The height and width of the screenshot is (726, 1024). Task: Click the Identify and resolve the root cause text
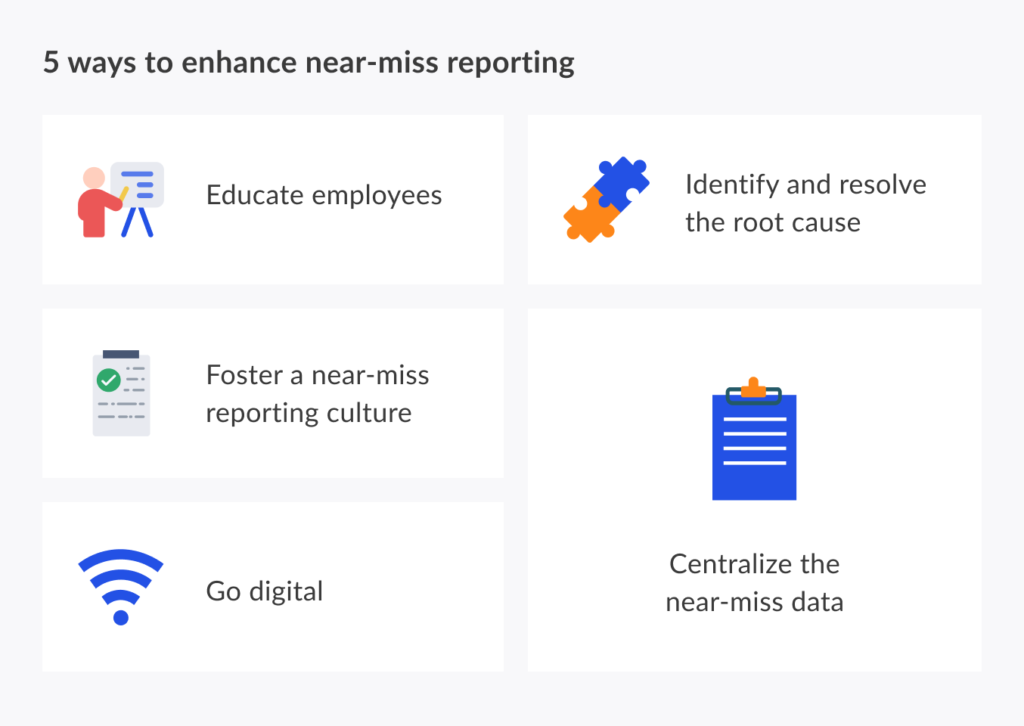coord(806,203)
